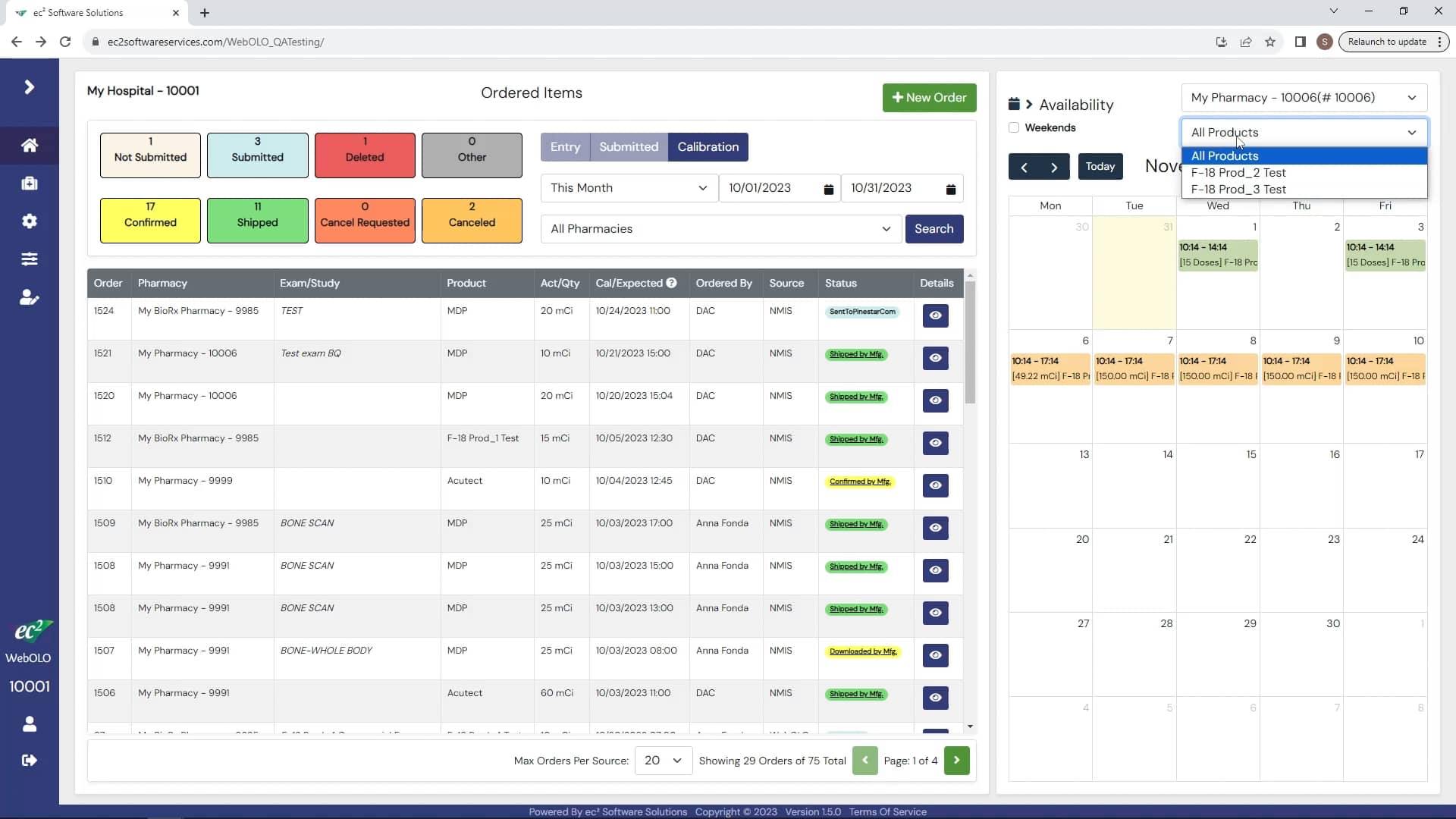
Task: Enable the Weekends checkbox
Action: tap(1014, 127)
